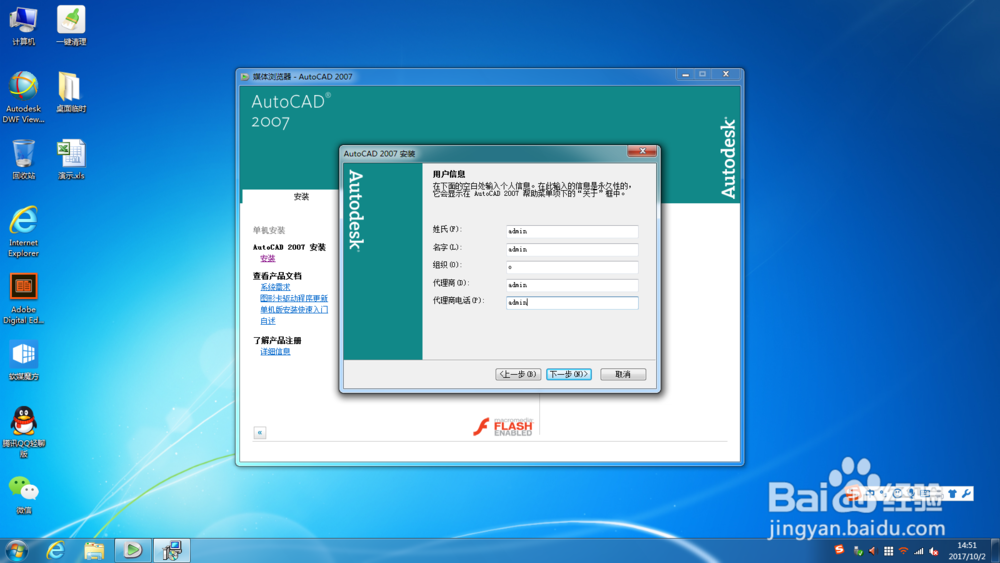Click the network signal bars tray icon
The height and width of the screenshot is (563, 1000).
(918, 551)
